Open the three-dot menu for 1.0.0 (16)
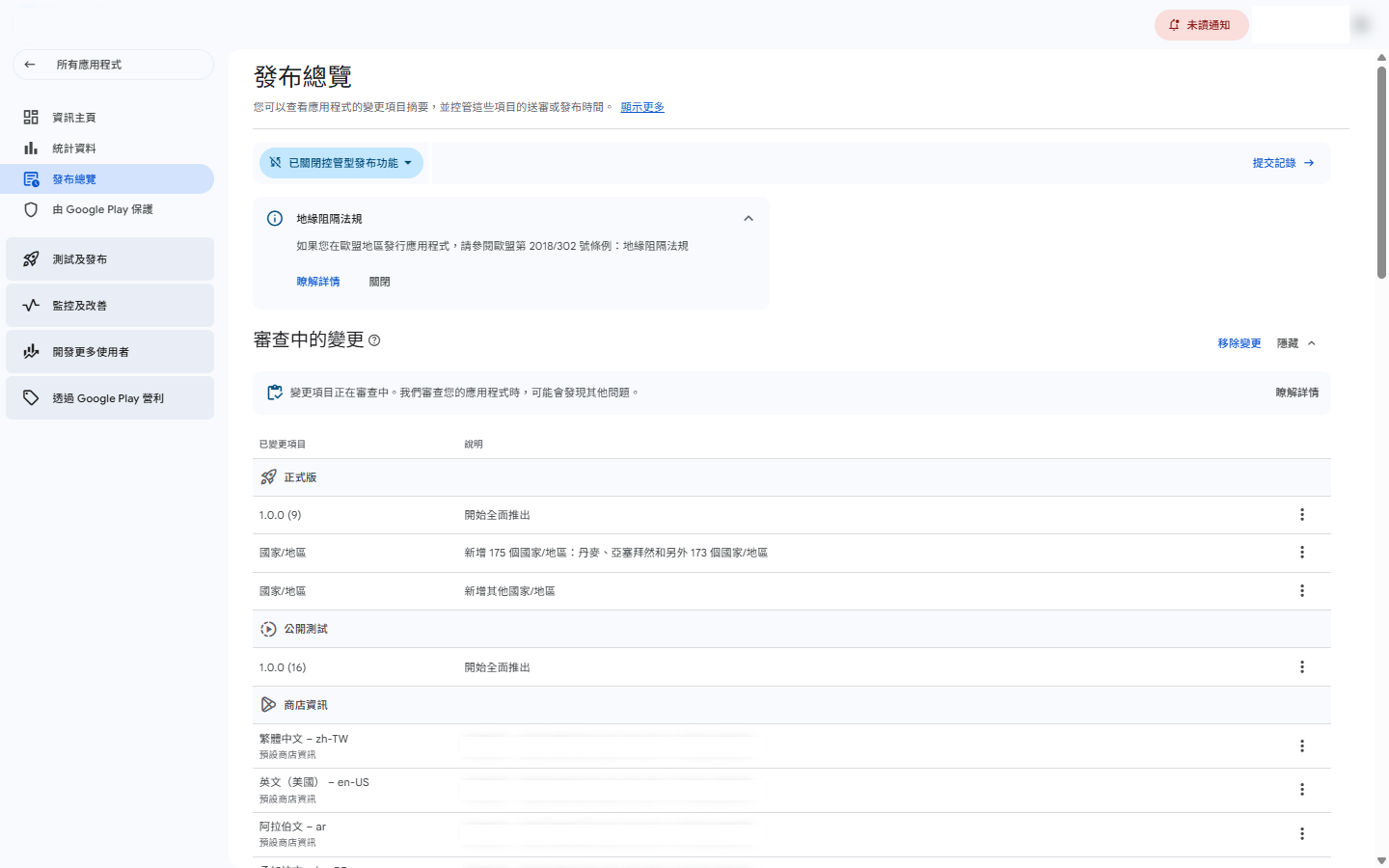1389x868 pixels. [x=1302, y=667]
